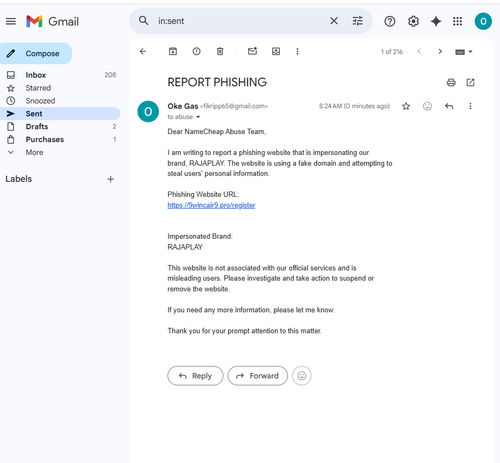This screenshot has width=500, height=463.
Task: Open search options filter icon
Action: pyautogui.click(x=358, y=21)
